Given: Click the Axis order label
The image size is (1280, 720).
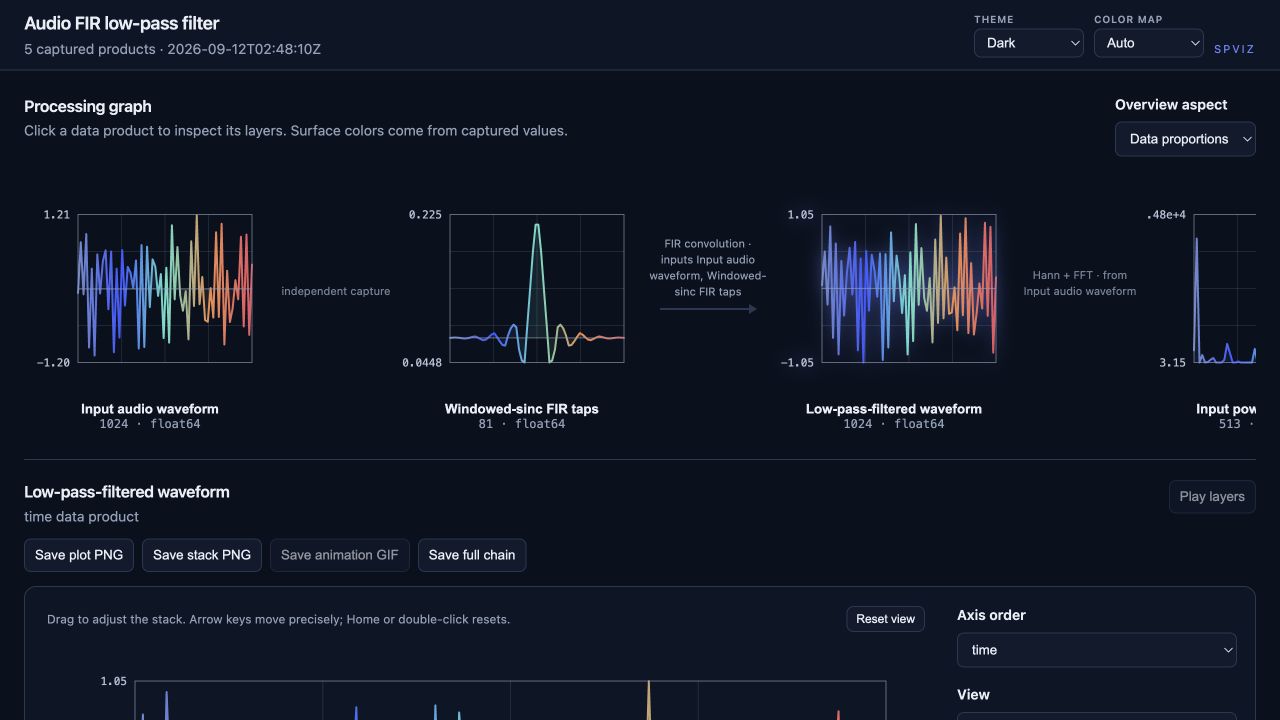Looking at the screenshot, I should coord(992,615).
